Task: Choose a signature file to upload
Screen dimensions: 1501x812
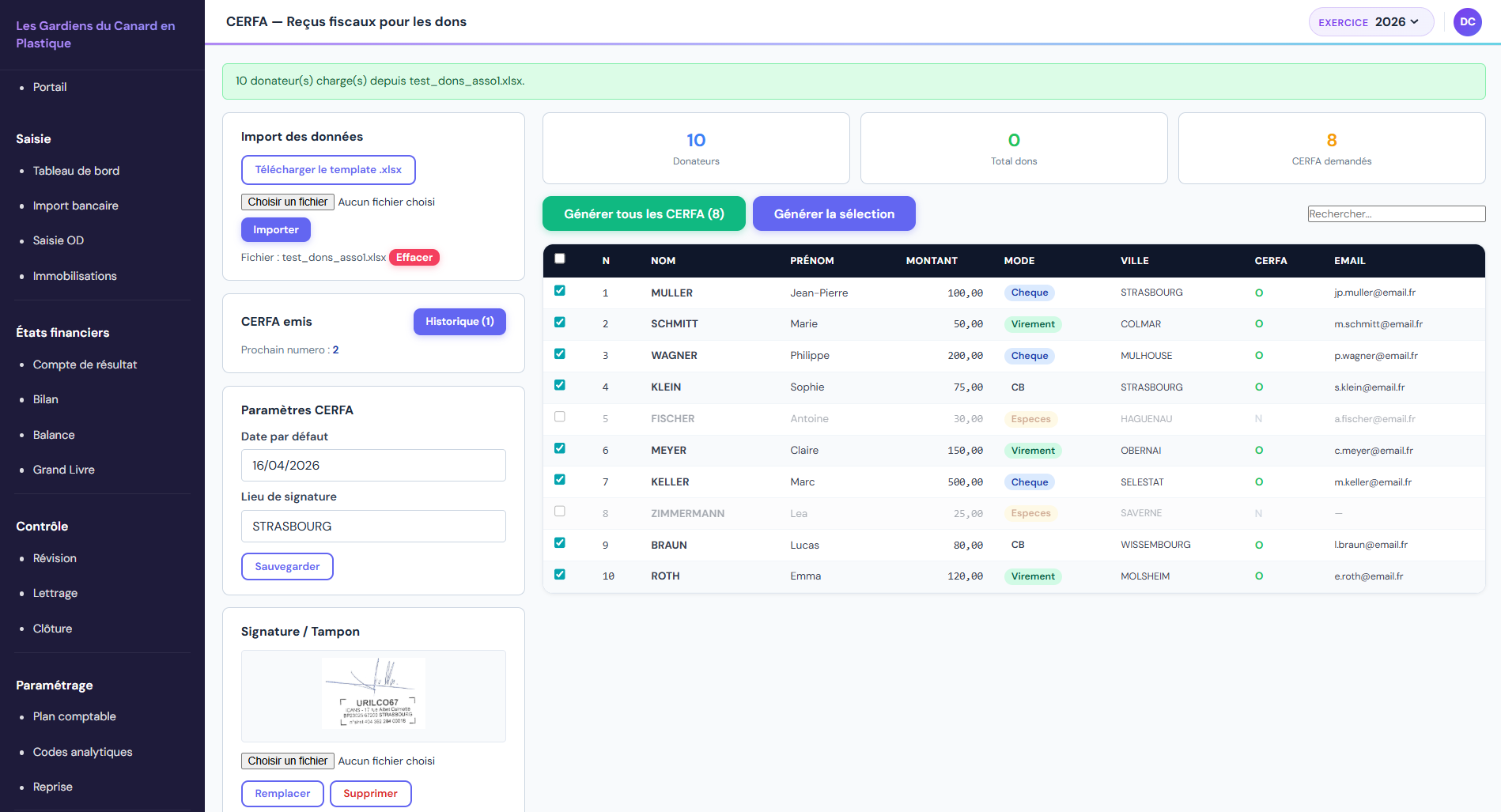Action: [x=287, y=761]
